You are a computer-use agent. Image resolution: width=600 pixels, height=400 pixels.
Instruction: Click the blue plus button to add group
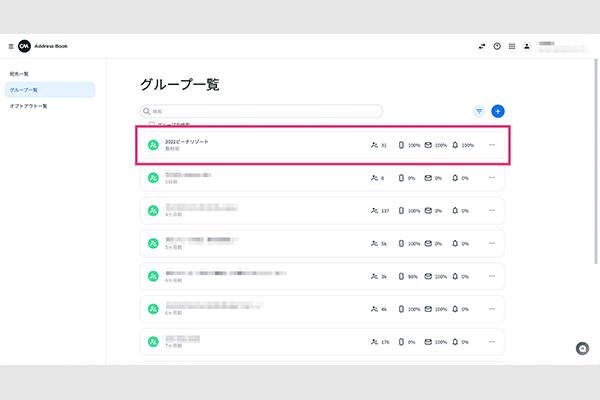pos(498,111)
